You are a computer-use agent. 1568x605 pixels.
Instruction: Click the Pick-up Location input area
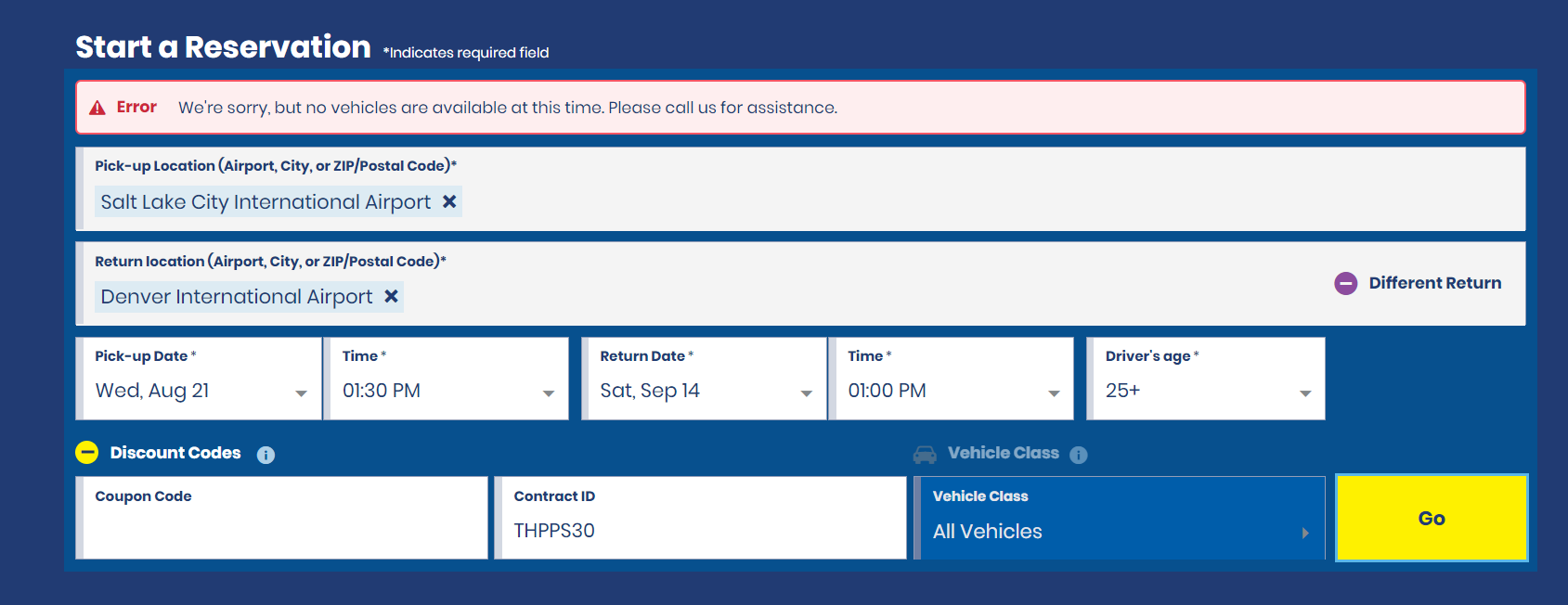tap(928, 200)
